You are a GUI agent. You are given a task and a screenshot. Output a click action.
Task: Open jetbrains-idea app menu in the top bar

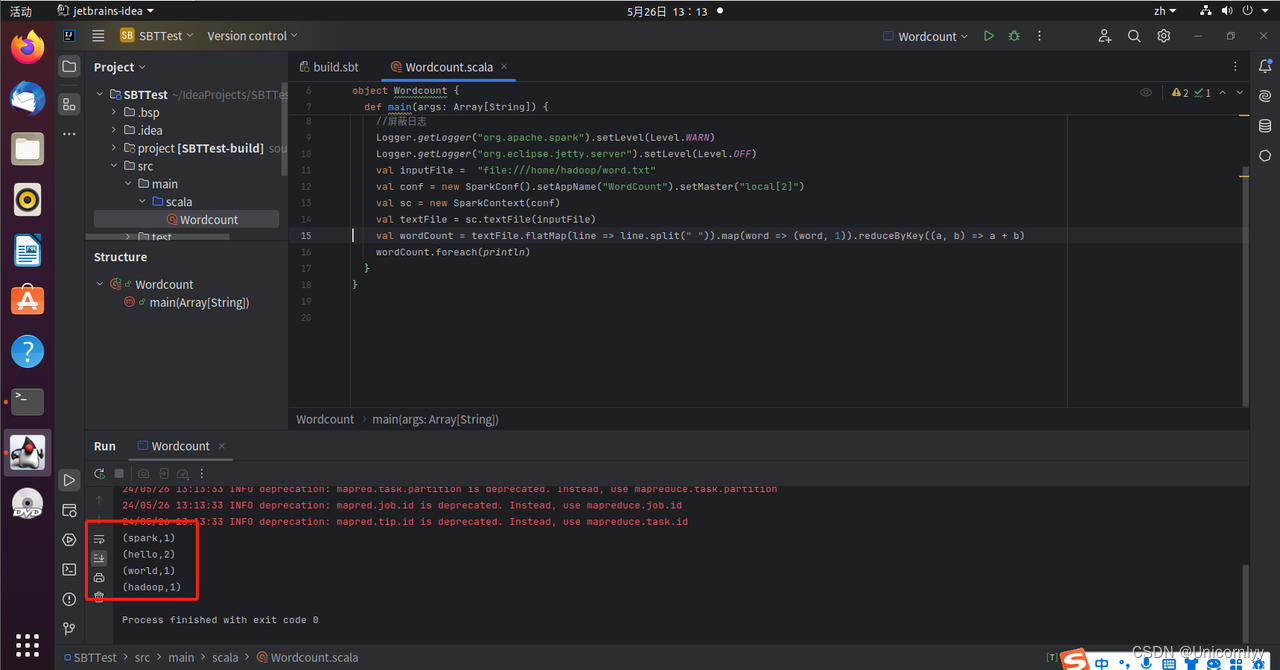tap(105, 11)
